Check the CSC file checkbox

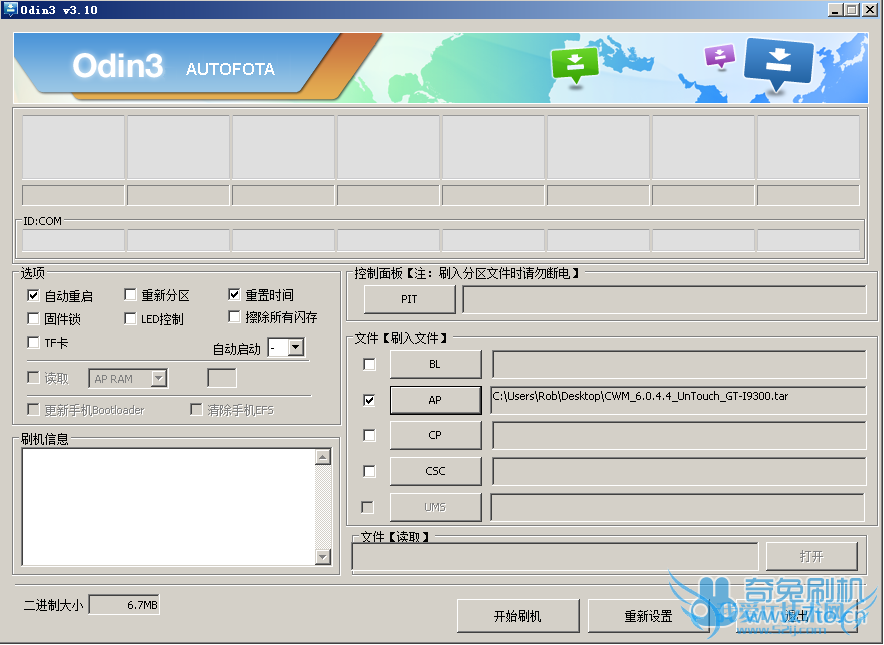(x=369, y=471)
